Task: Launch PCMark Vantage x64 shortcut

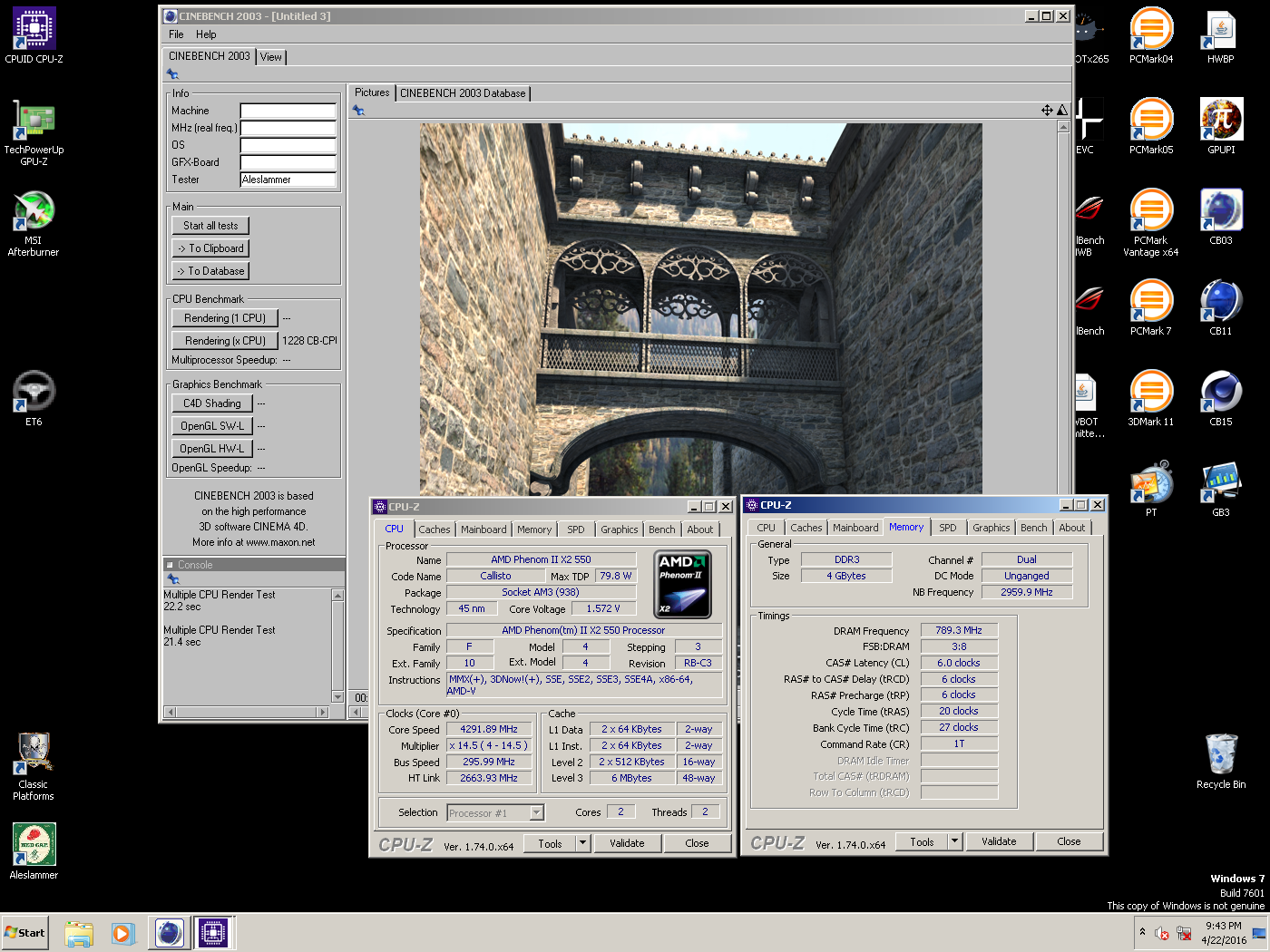Action: click(x=1151, y=223)
